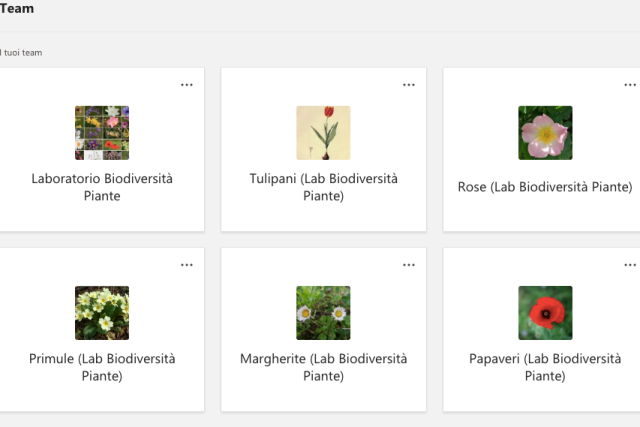Image resolution: width=640 pixels, height=427 pixels.
Task: Select the red poppy team picture
Action: 545,313
